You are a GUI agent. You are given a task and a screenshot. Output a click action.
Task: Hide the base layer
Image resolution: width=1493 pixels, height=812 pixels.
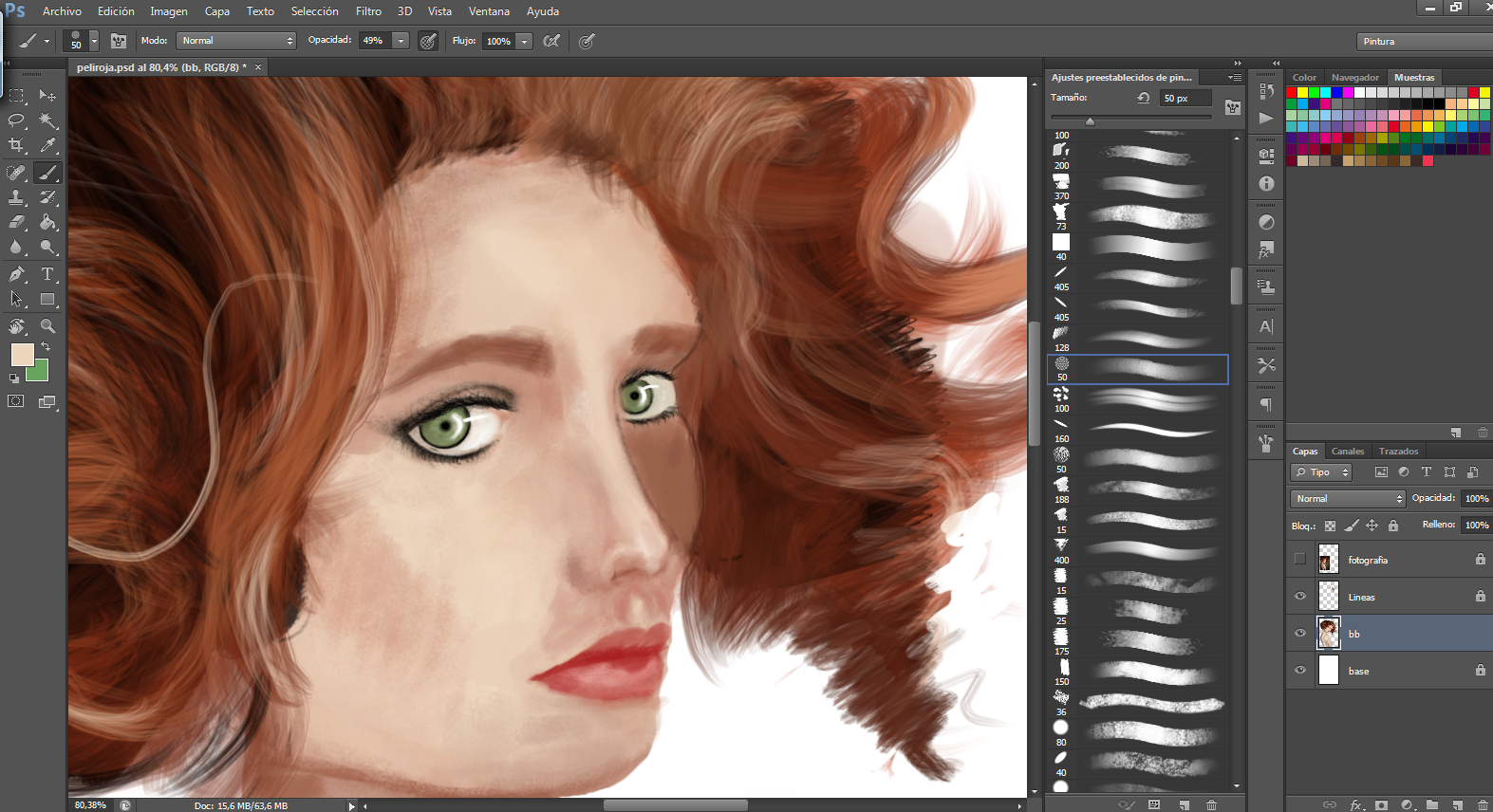[1300, 670]
